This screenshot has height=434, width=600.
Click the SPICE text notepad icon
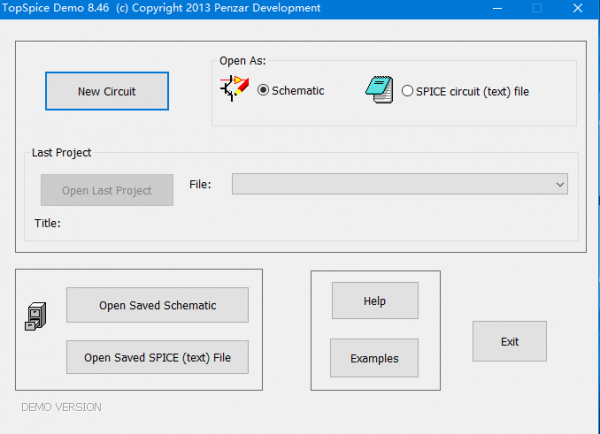(x=378, y=90)
